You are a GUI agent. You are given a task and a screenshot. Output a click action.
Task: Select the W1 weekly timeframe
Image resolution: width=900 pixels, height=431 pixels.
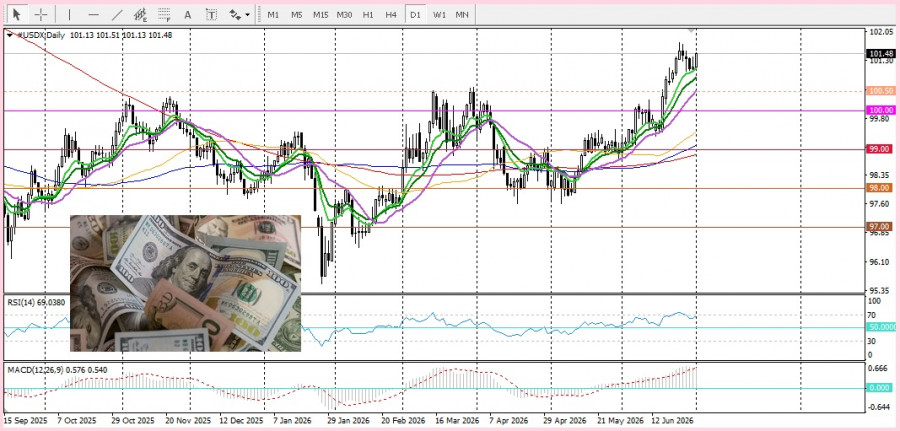[x=439, y=15]
